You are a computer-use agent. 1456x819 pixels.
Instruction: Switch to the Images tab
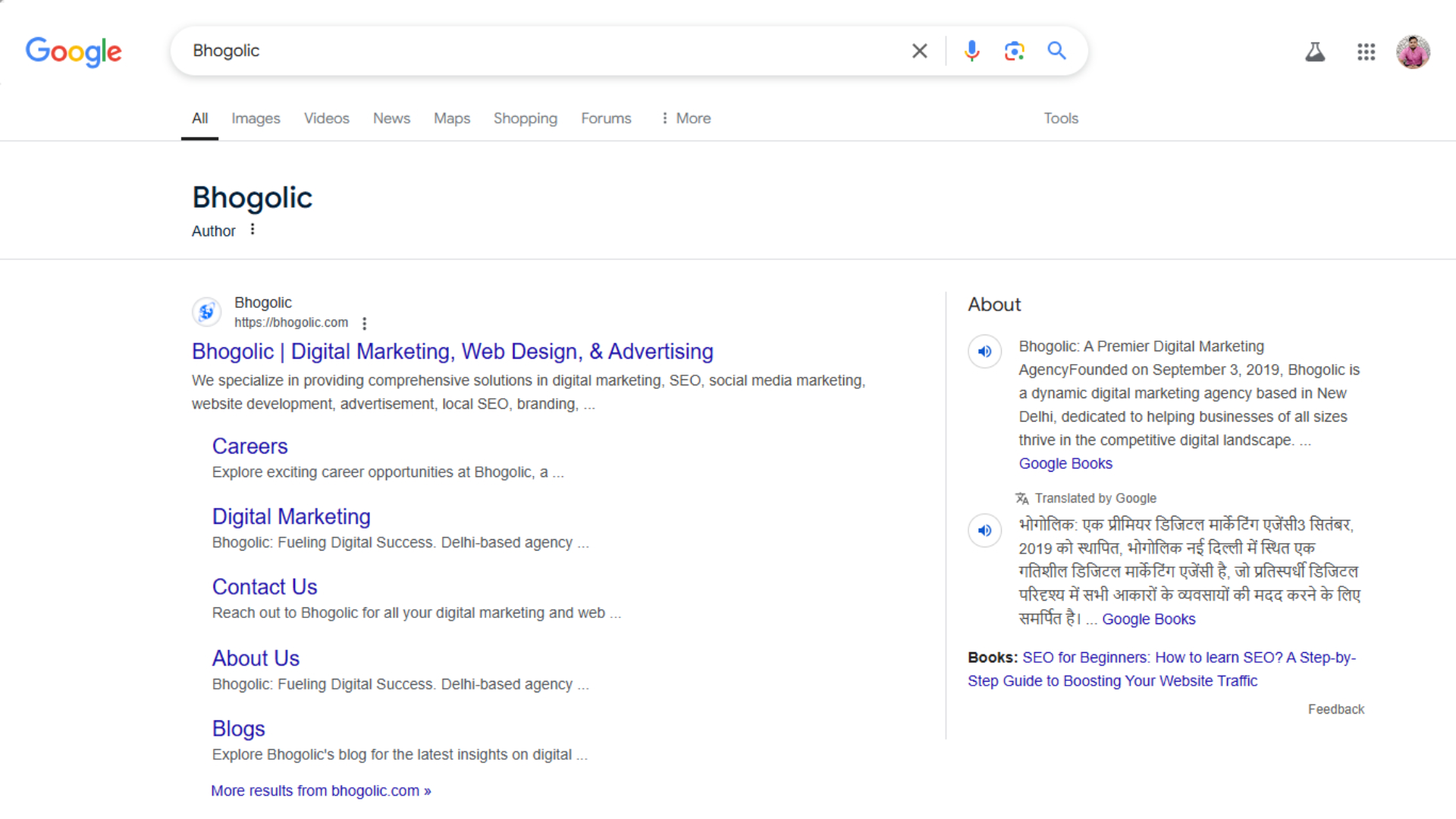[256, 118]
